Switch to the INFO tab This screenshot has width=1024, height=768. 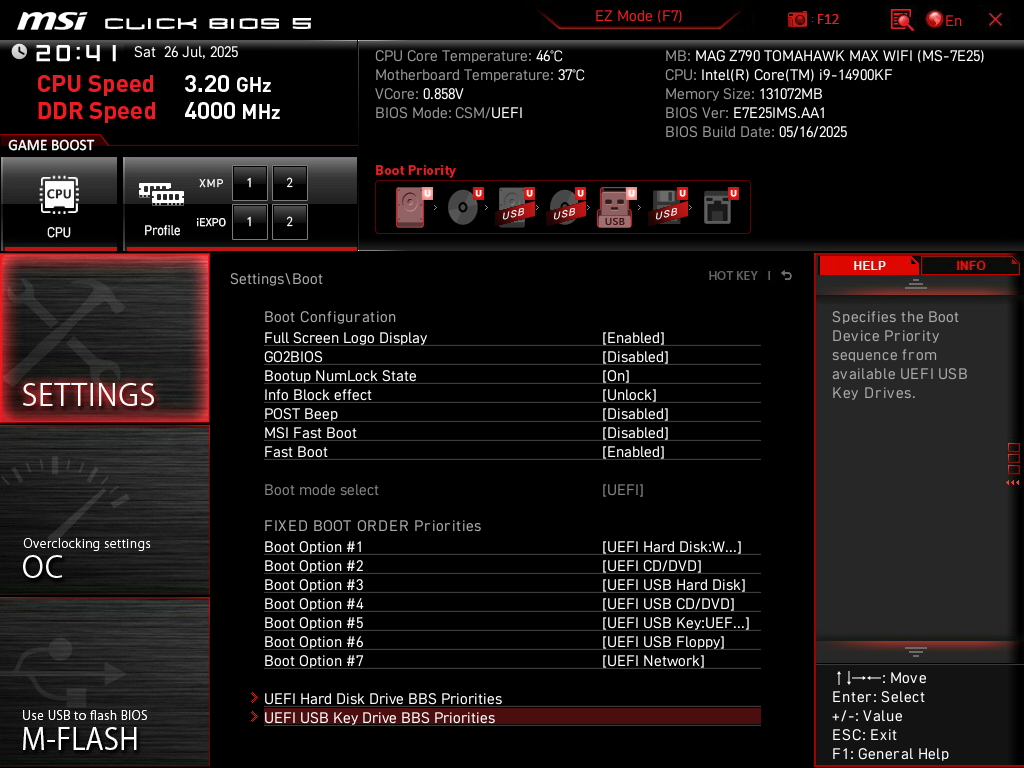point(970,265)
